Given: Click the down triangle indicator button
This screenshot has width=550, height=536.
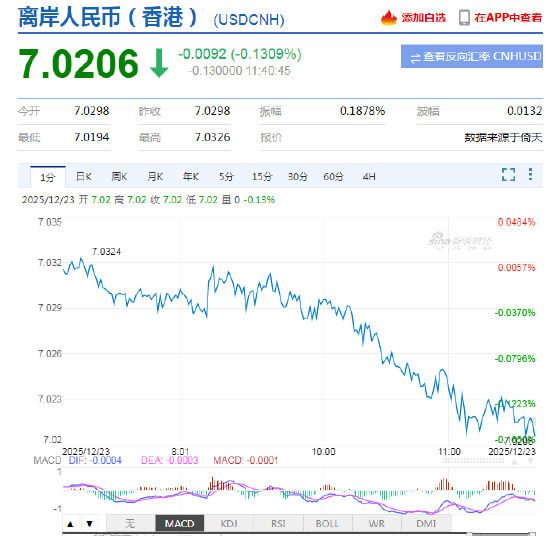Looking at the screenshot, I should pyautogui.click(x=90, y=524).
